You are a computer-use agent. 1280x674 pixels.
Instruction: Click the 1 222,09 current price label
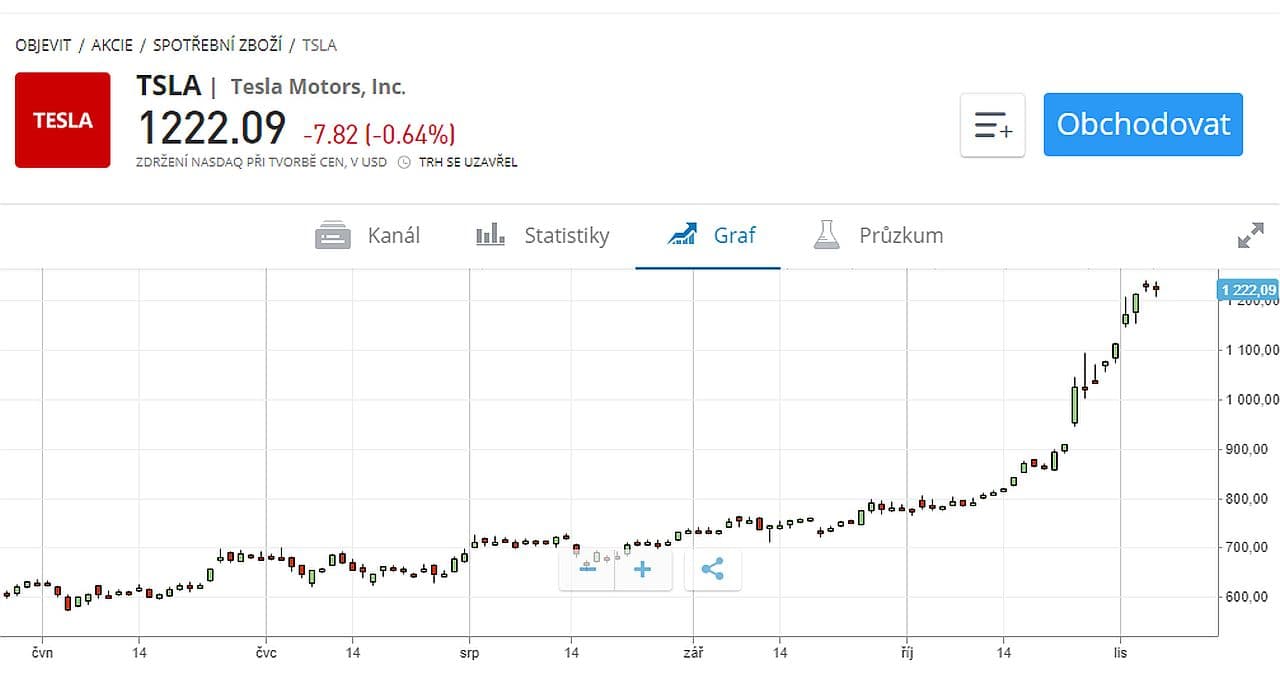pos(1248,290)
